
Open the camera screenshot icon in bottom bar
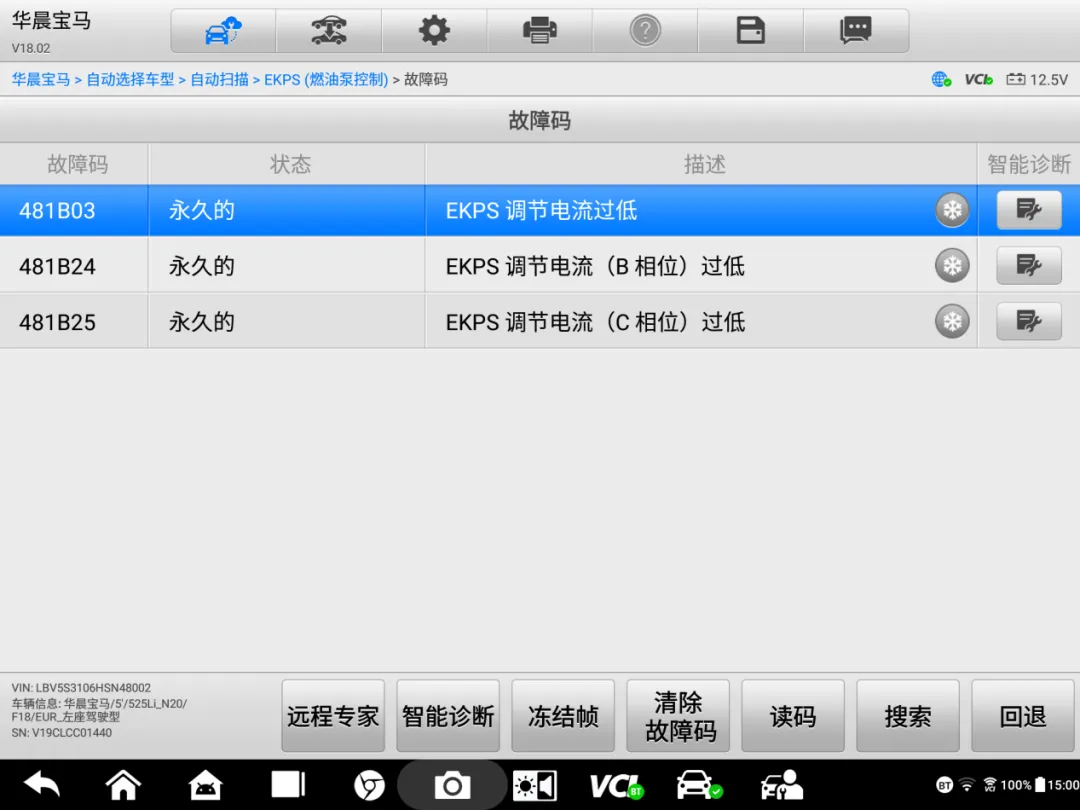tap(452, 785)
